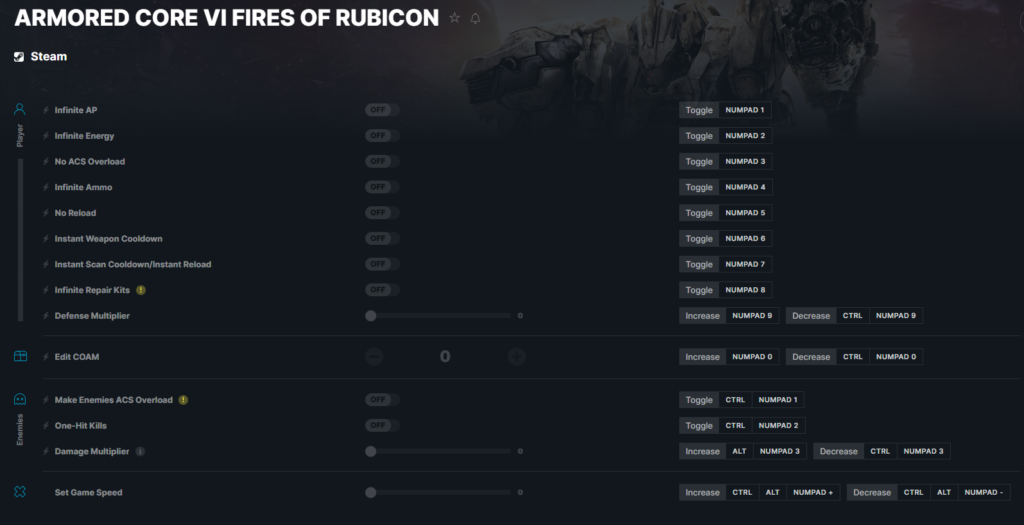Click the Toggle hotkey button for Infinite AP
Image resolution: width=1024 pixels, height=525 pixels.
pyautogui.click(x=699, y=110)
